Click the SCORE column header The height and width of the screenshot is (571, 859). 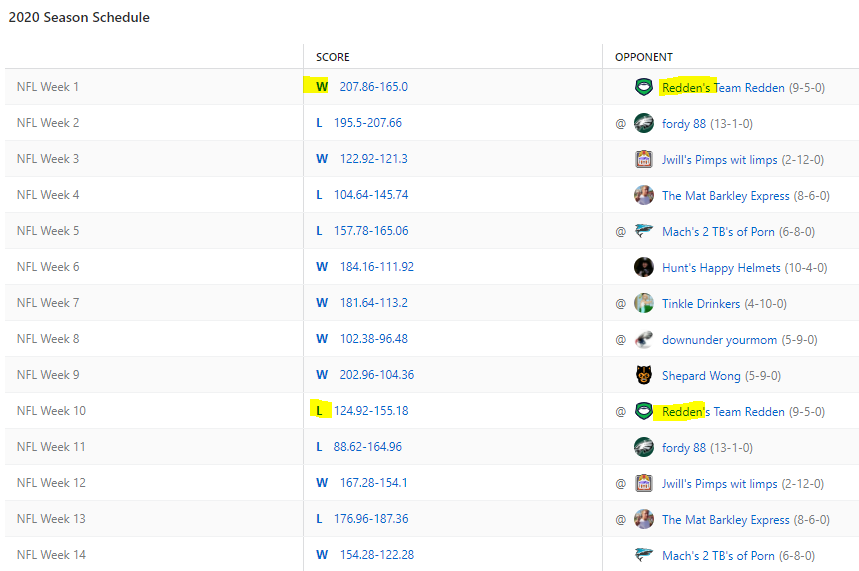(x=333, y=57)
